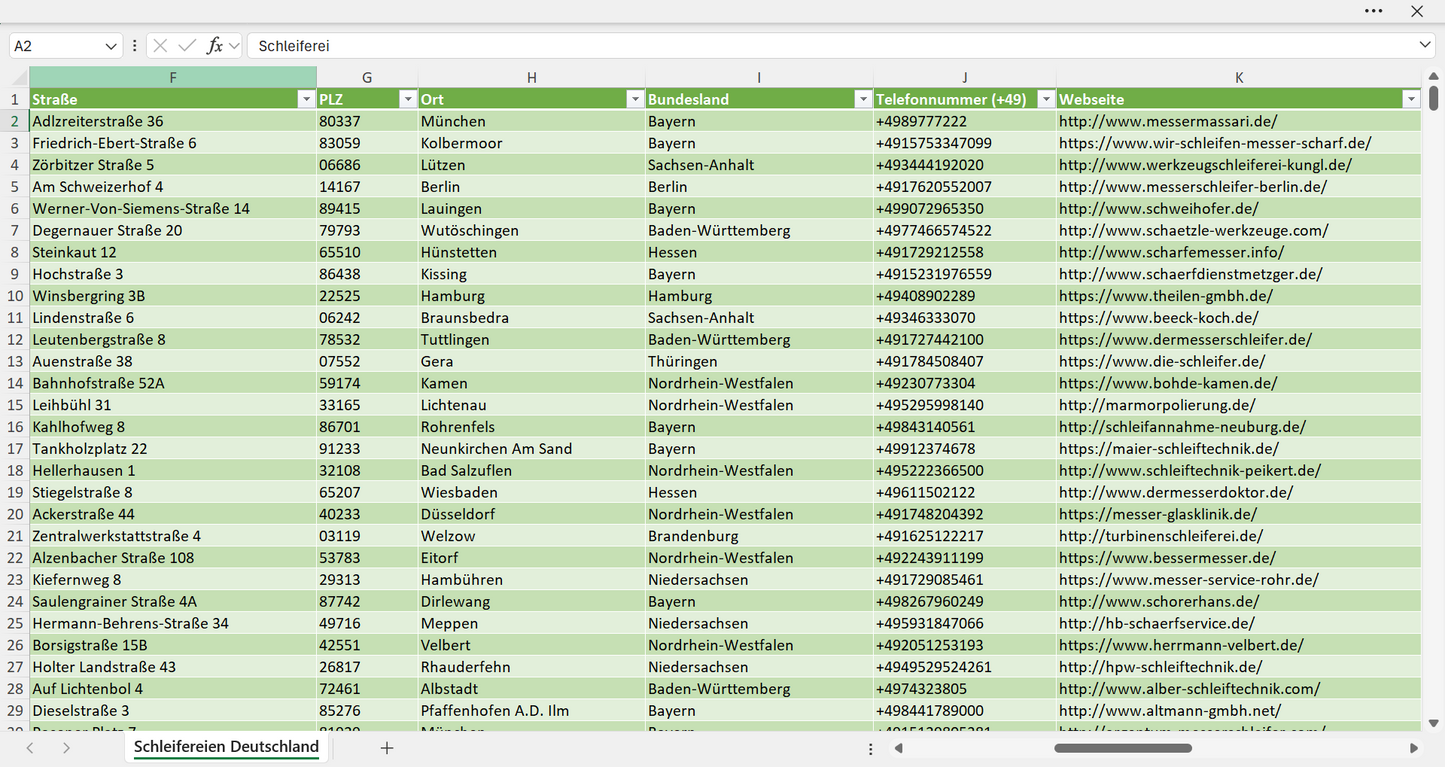This screenshot has height=767, width=1445.
Task: Click horizontal scrollbar right arrow
Action: (1414, 748)
